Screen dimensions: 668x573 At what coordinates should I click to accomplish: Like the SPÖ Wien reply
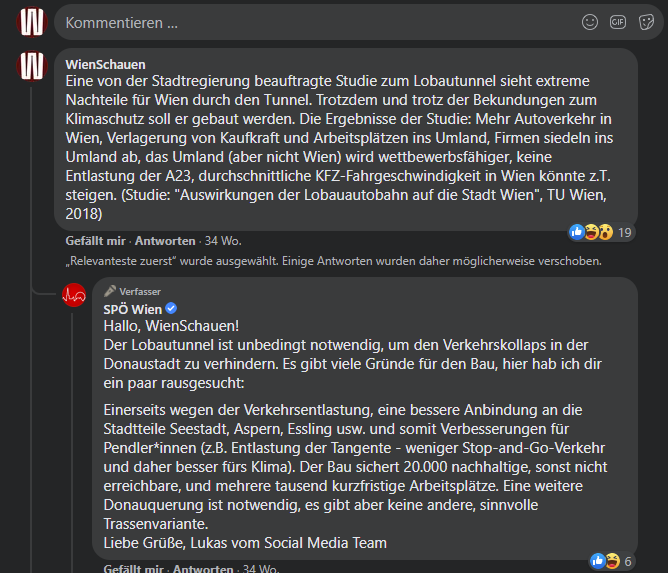pos(133,568)
